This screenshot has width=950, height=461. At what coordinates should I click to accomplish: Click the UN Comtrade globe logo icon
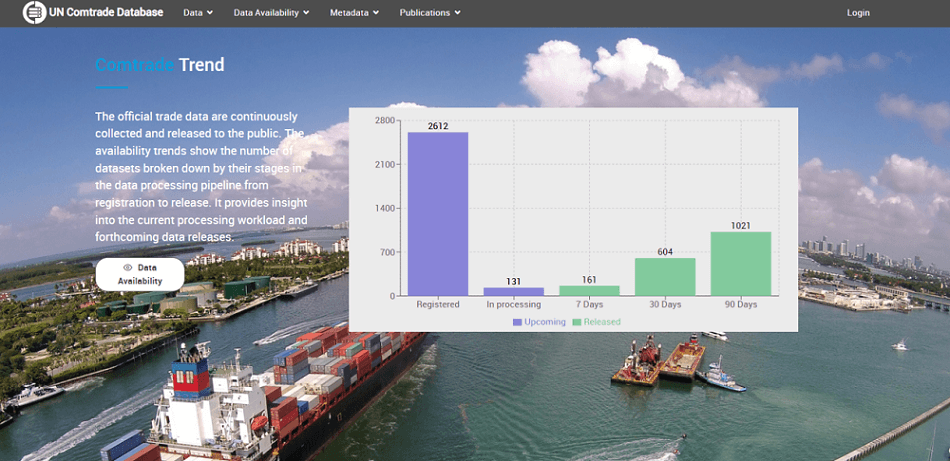pos(34,13)
